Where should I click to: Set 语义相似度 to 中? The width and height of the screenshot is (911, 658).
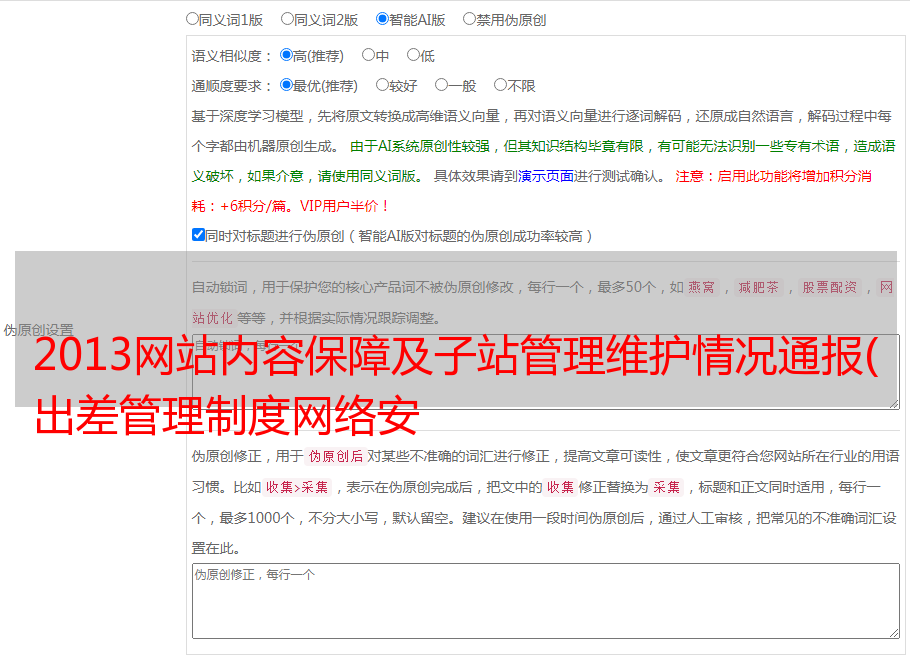[368, 55]
